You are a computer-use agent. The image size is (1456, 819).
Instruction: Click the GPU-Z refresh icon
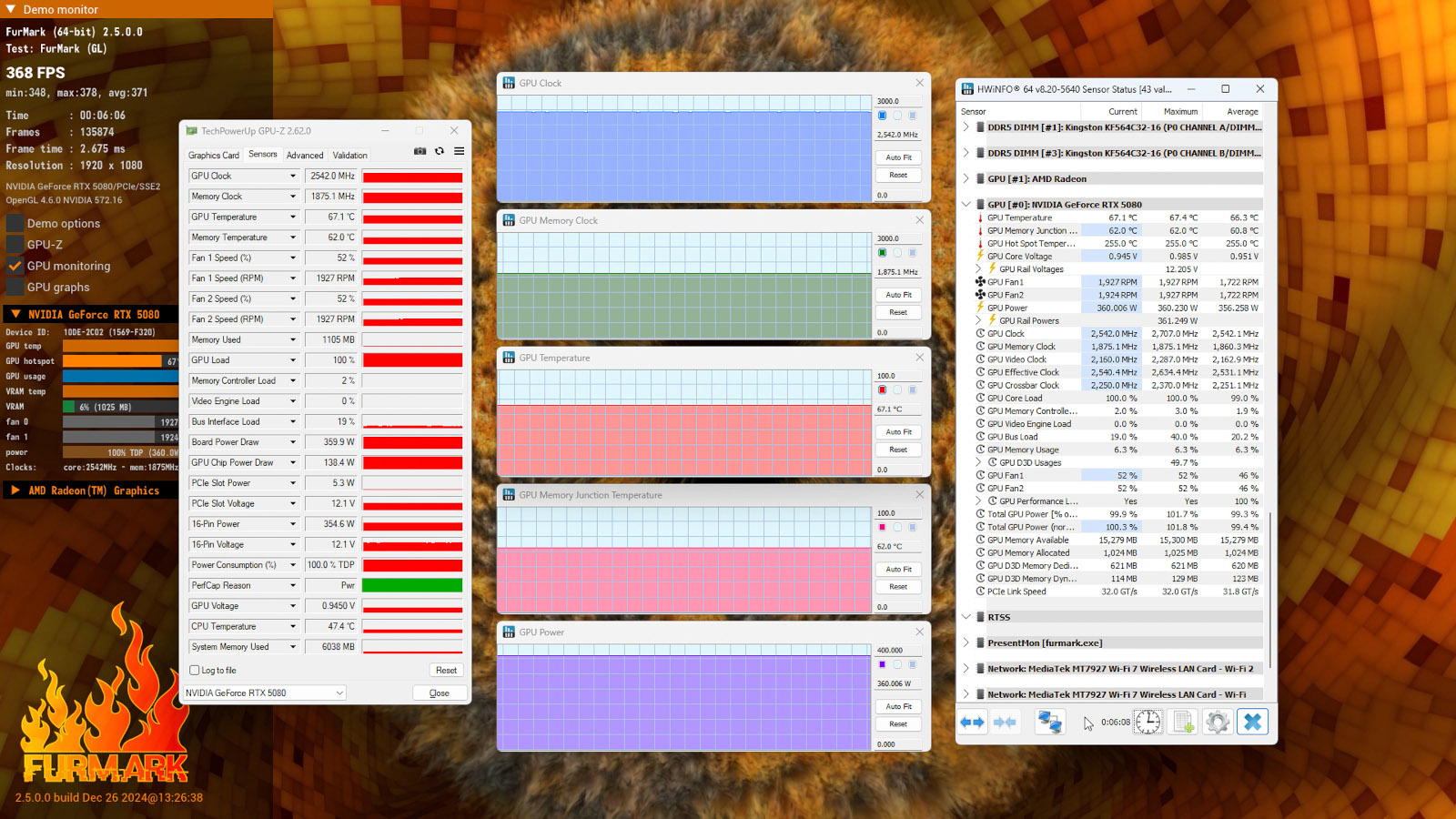440,151
